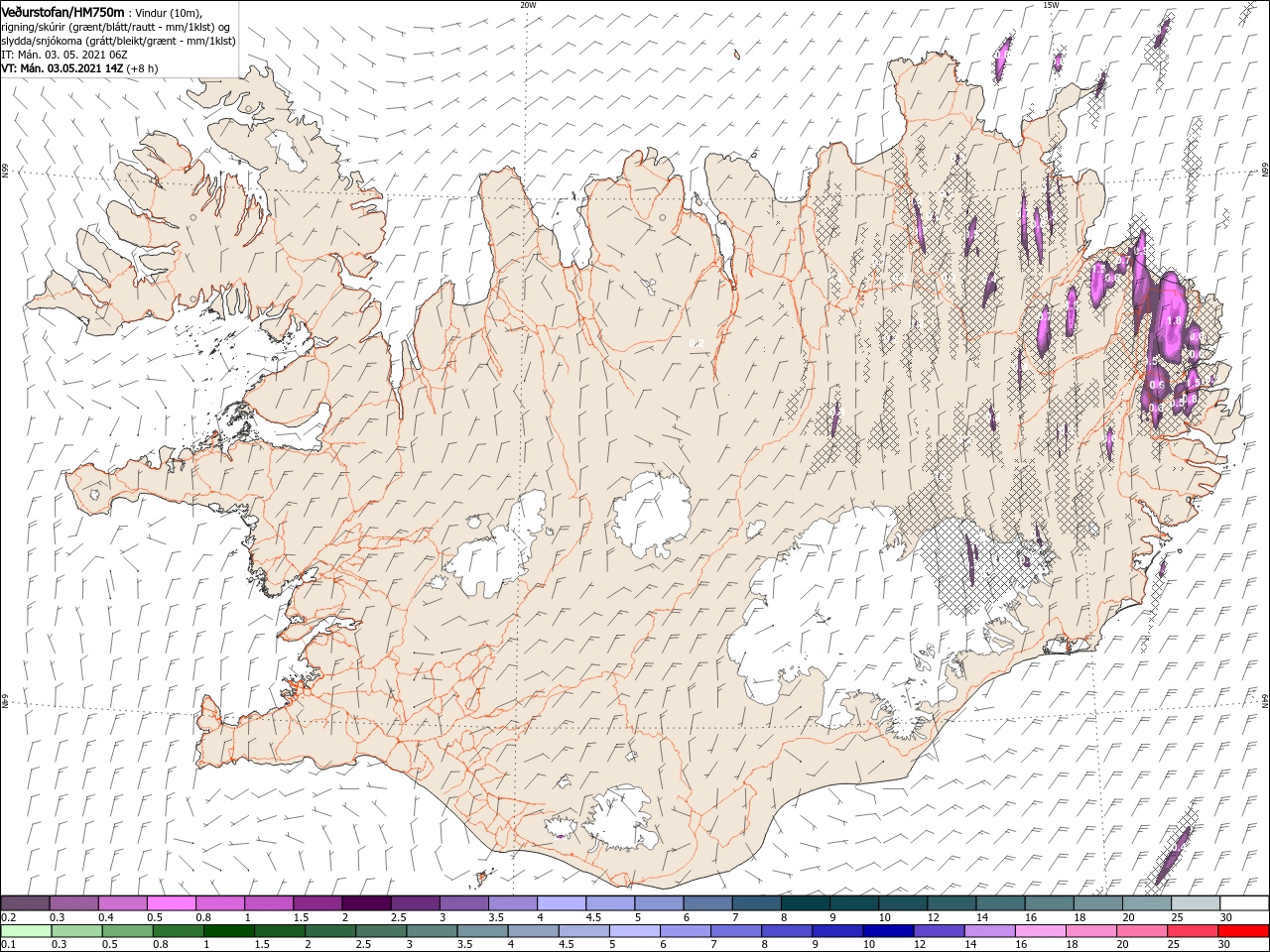Pick the slate blue 6 swatch in upper legend

707,903
